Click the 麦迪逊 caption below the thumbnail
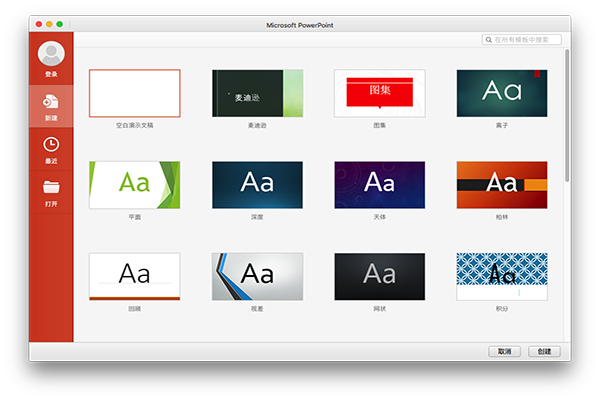The image size is (600, 400). click(x=257, y=125)
